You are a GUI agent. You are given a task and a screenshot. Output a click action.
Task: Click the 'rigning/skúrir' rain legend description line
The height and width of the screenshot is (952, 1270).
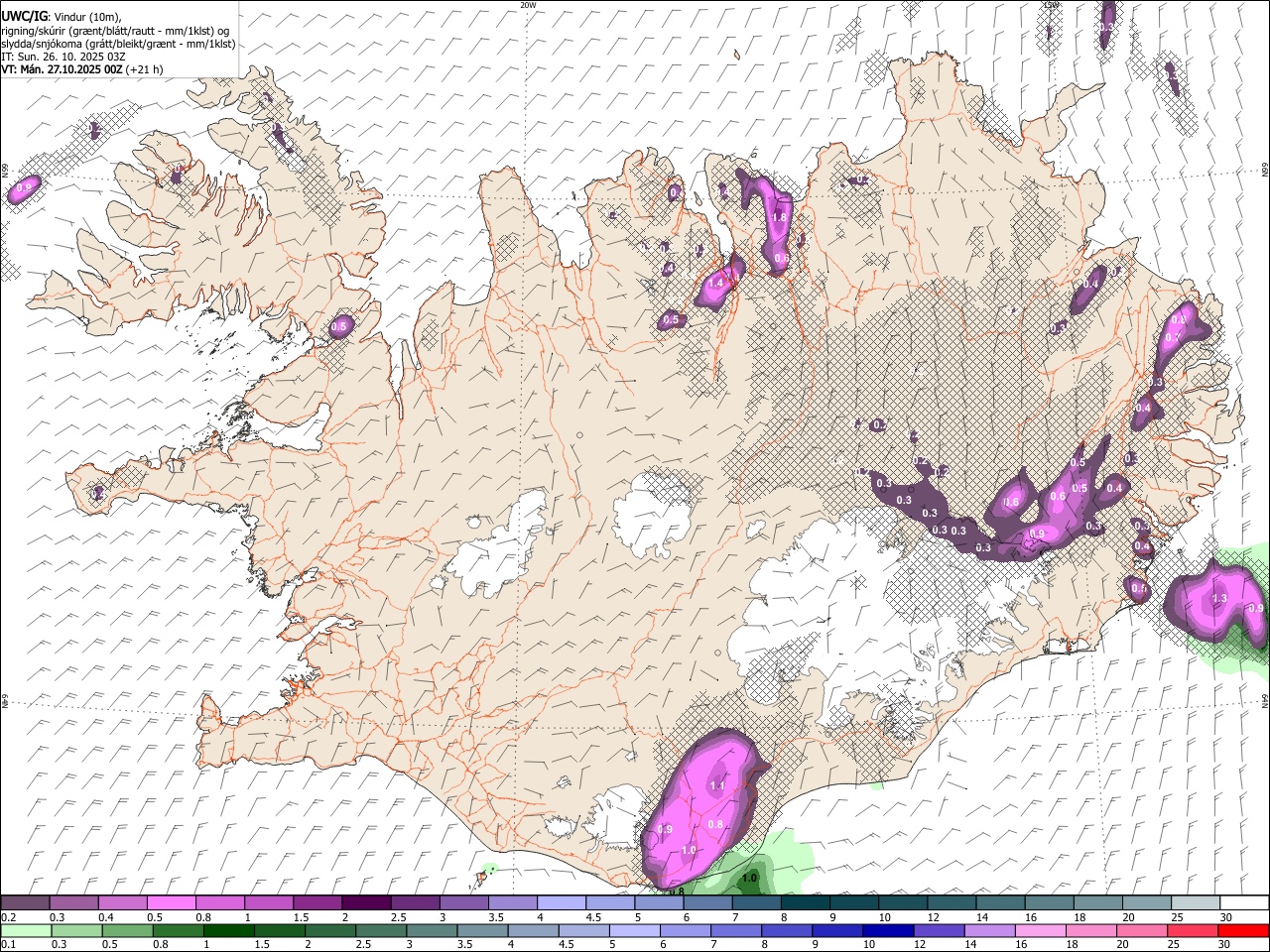(x=115, y=31)
